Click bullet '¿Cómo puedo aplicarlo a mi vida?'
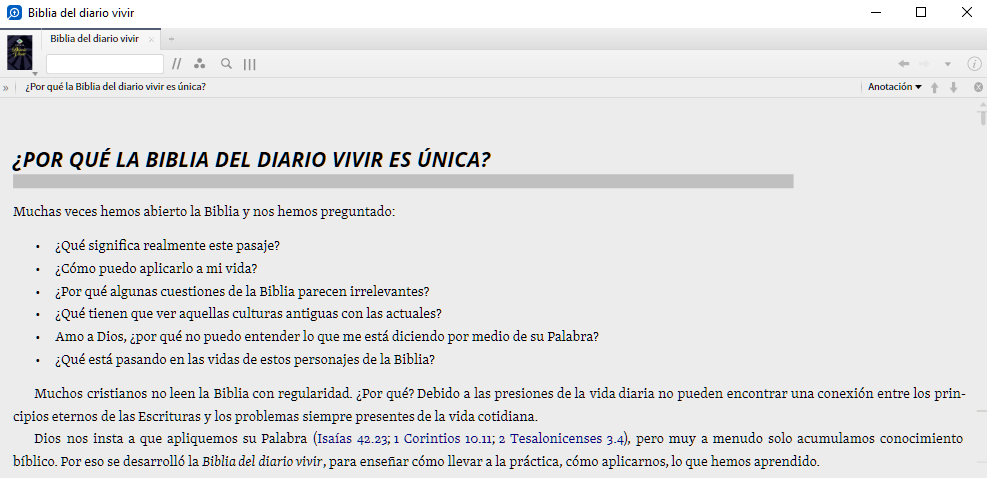The height and width of the screenshot is (478, 987). (x=156, y=268)
